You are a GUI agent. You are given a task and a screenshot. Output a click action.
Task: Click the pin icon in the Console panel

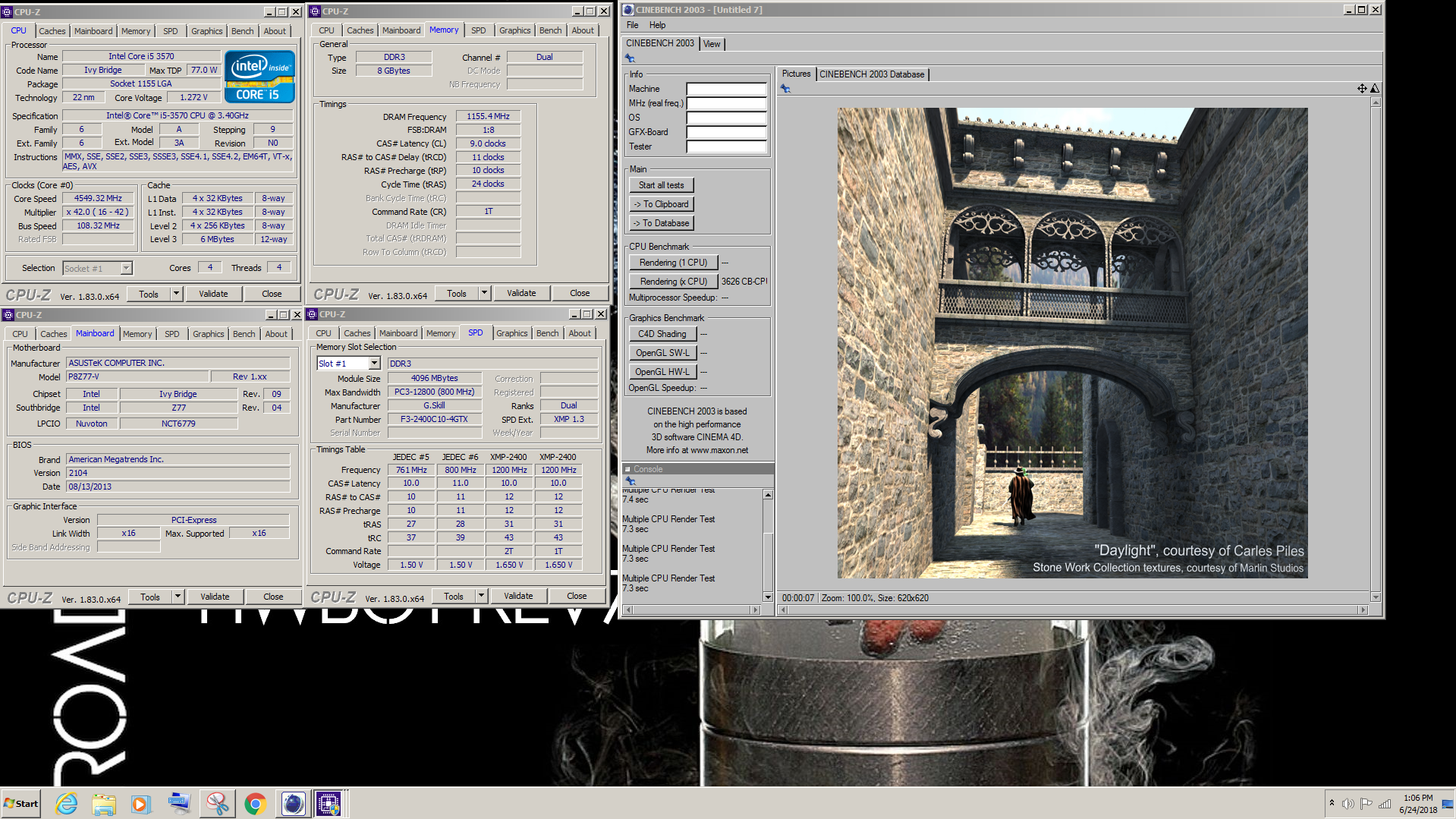coord(630,481)
